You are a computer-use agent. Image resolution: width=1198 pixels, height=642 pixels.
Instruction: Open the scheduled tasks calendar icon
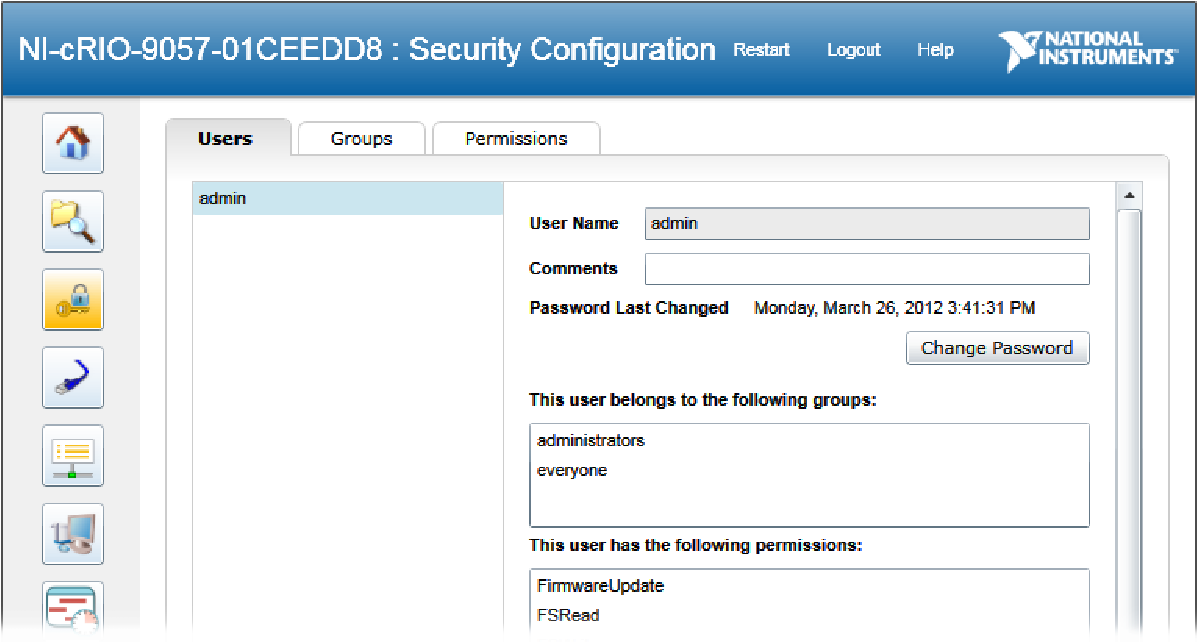point(73,609)
